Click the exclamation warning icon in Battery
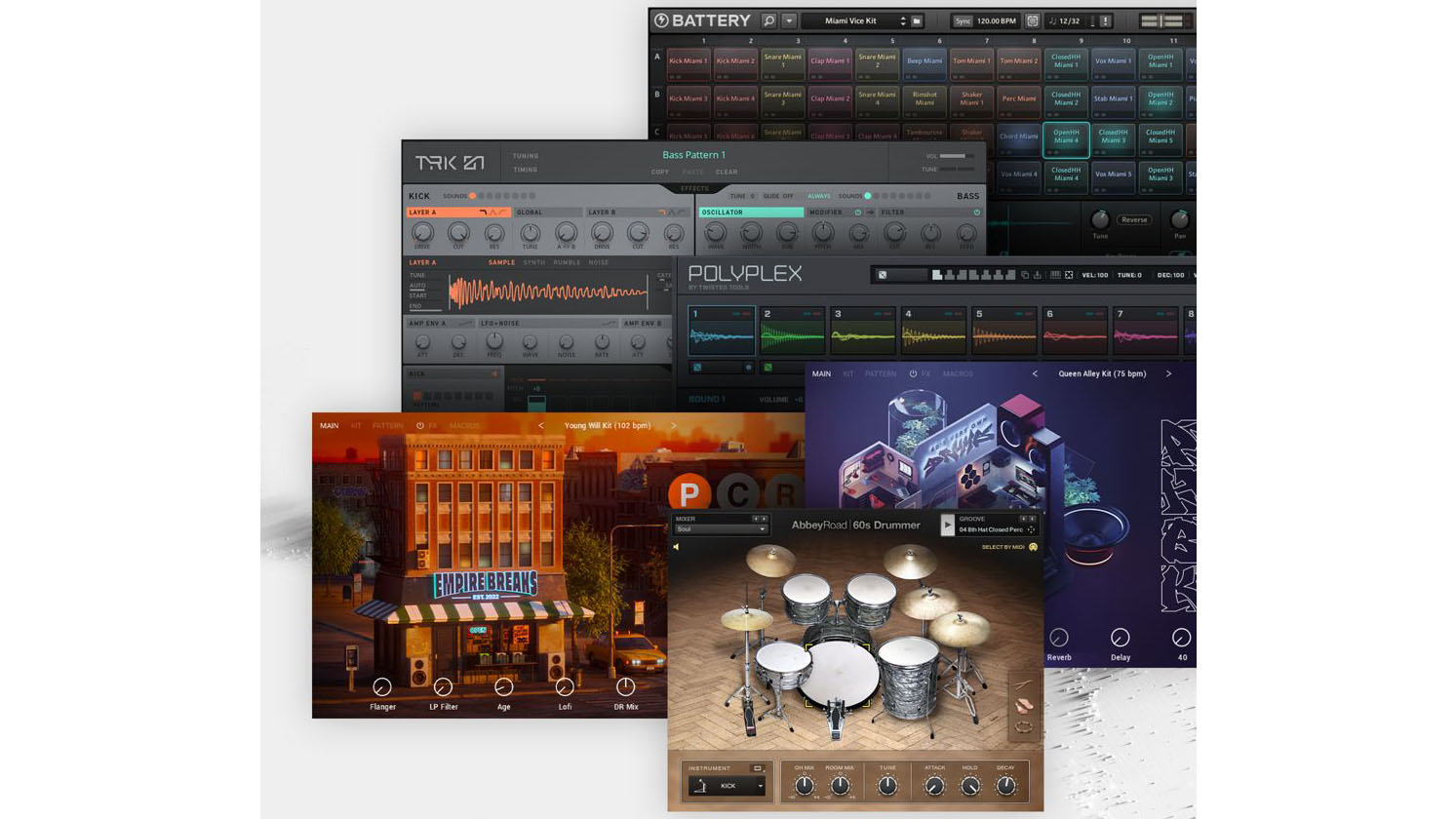Image resolution: width=1456 pixels, height=819 pixels. [x=1105, y=20]
